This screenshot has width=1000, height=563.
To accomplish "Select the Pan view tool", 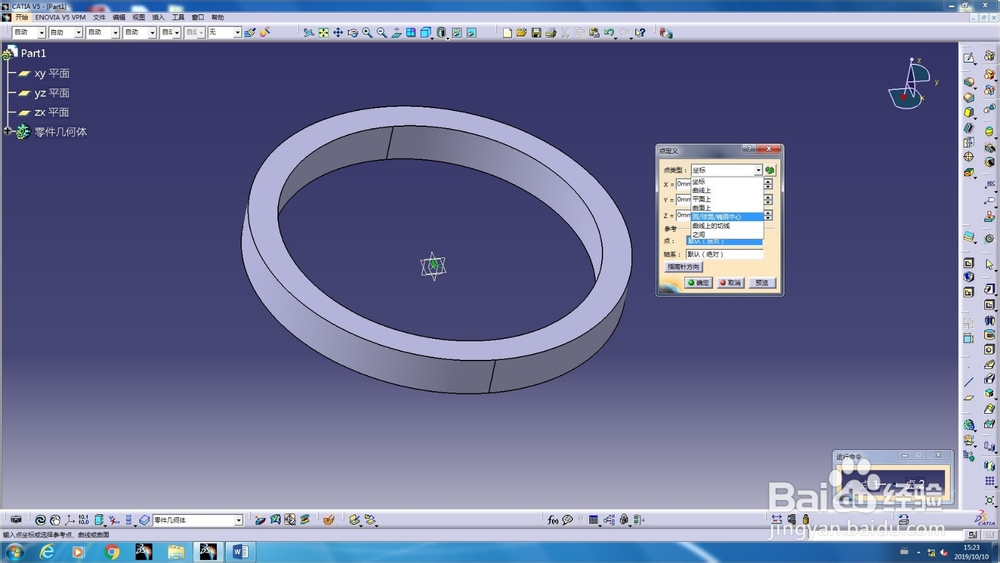I will click(x=338, y=33).
